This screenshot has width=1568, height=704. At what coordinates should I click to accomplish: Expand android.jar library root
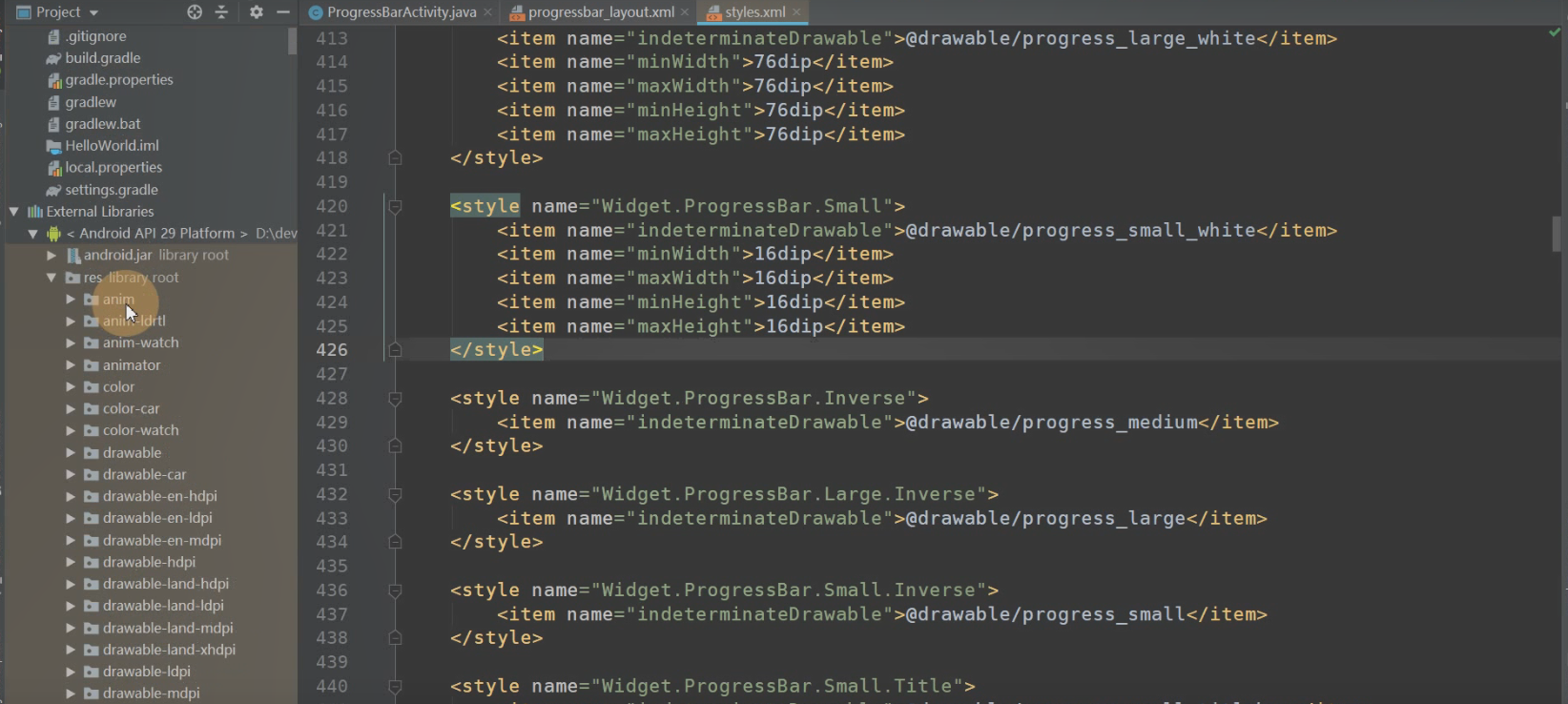tap(52, 256)
